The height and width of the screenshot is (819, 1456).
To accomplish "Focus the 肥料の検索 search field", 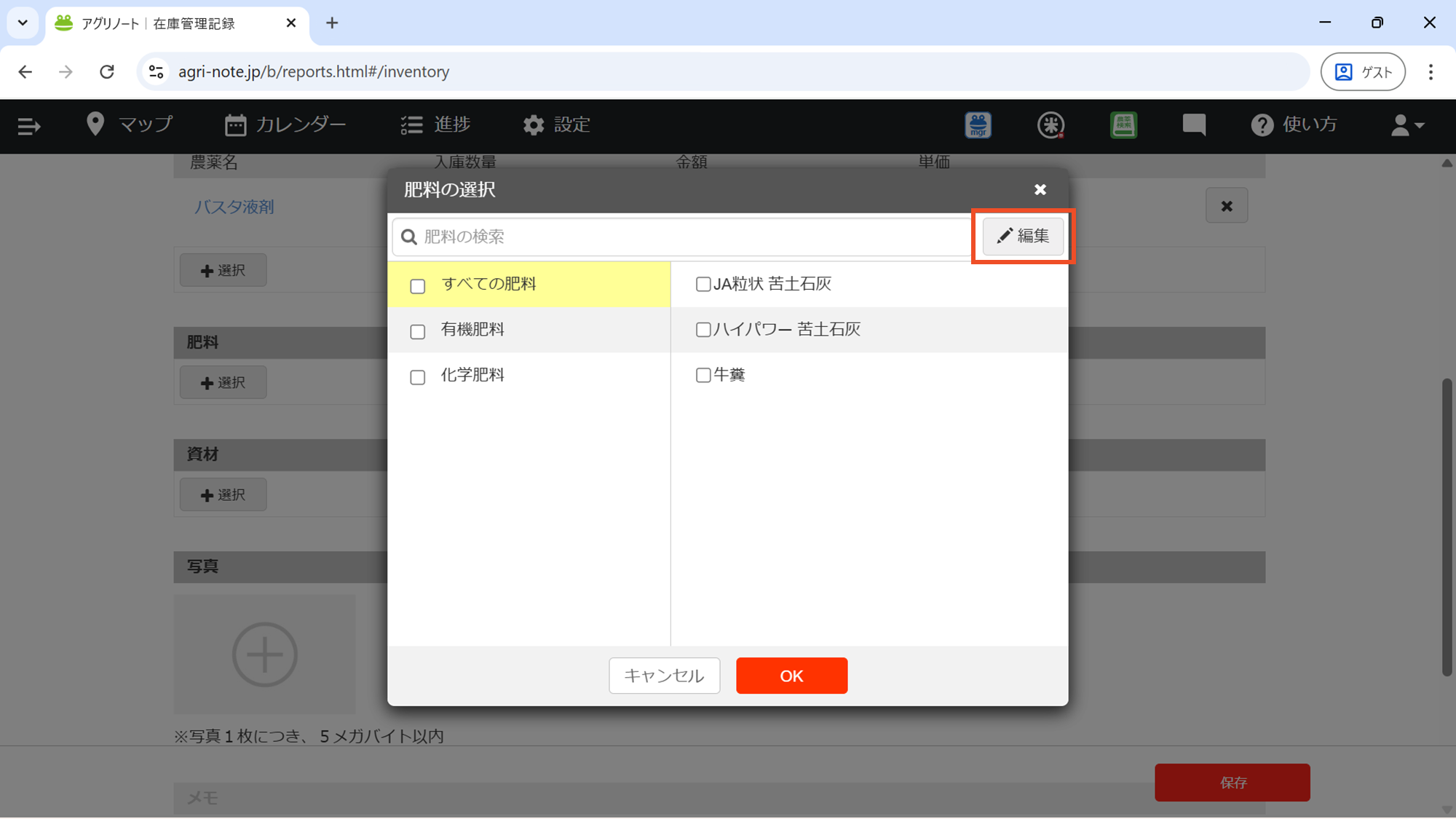I will point(681,237).
